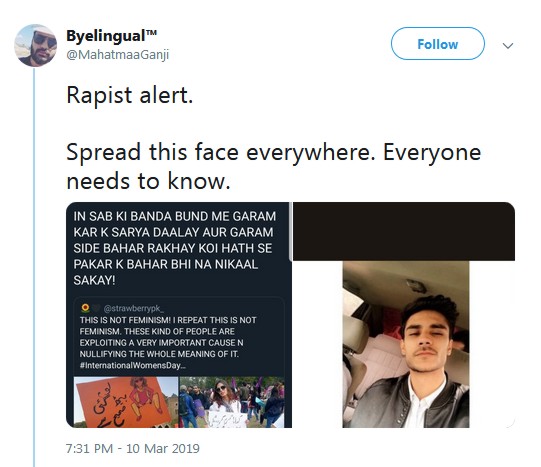Click the black censored bar above the selfie

coord(404,231)
